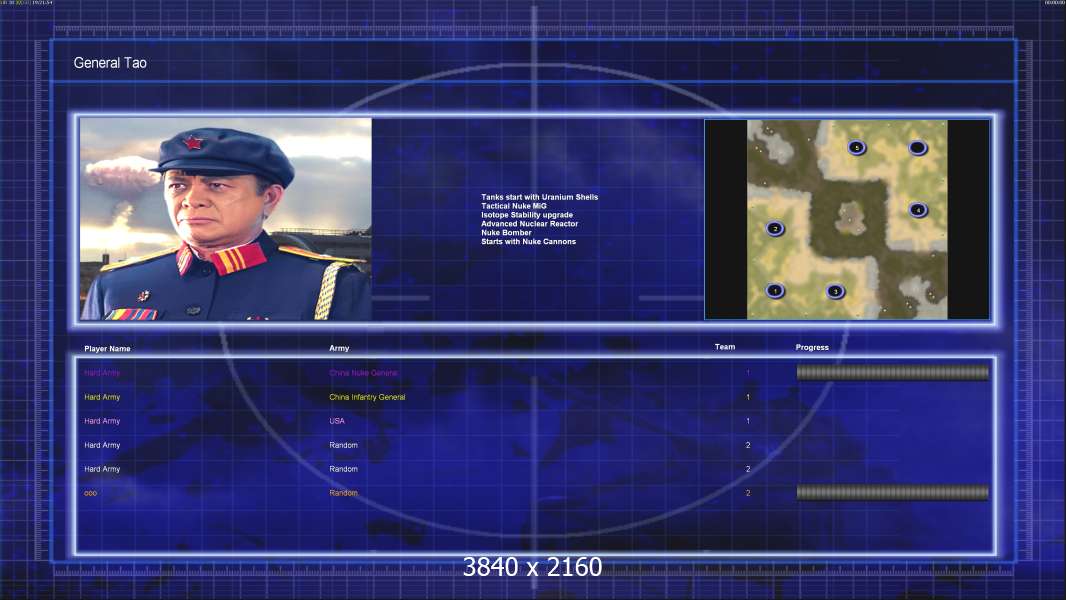The width and height of the screenshot is (1066, 600).
Task: Choose start position marker 4 on minimap
Action: [x=918, y=210]
